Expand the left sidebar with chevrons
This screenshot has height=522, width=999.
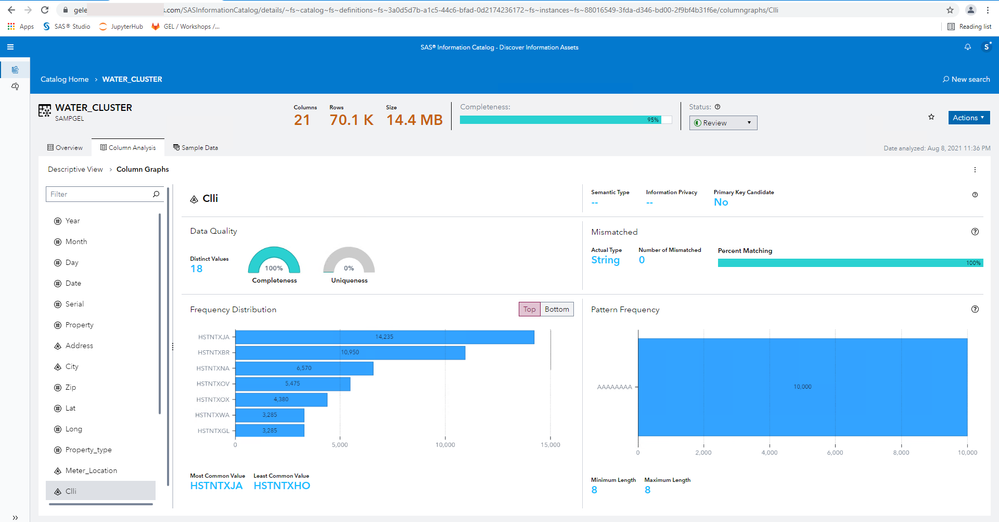point(14,517)
